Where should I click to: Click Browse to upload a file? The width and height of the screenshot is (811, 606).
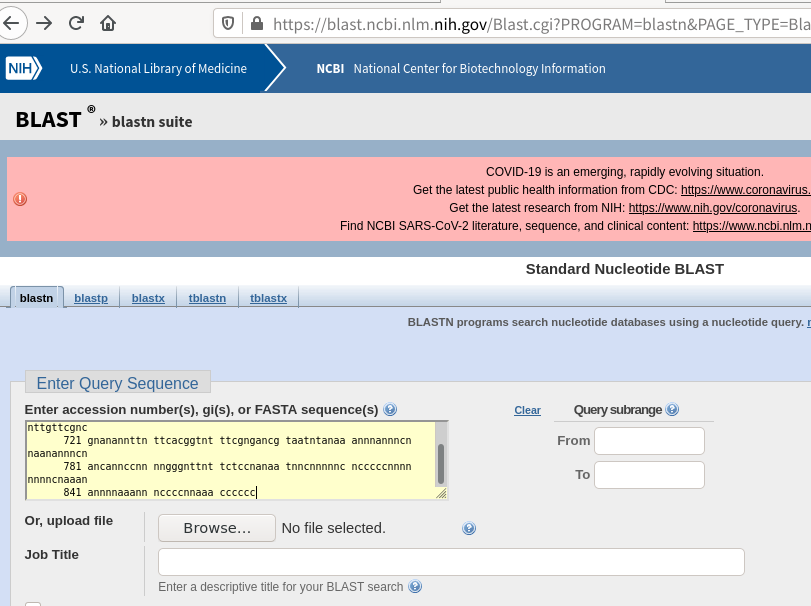point(217,528)
